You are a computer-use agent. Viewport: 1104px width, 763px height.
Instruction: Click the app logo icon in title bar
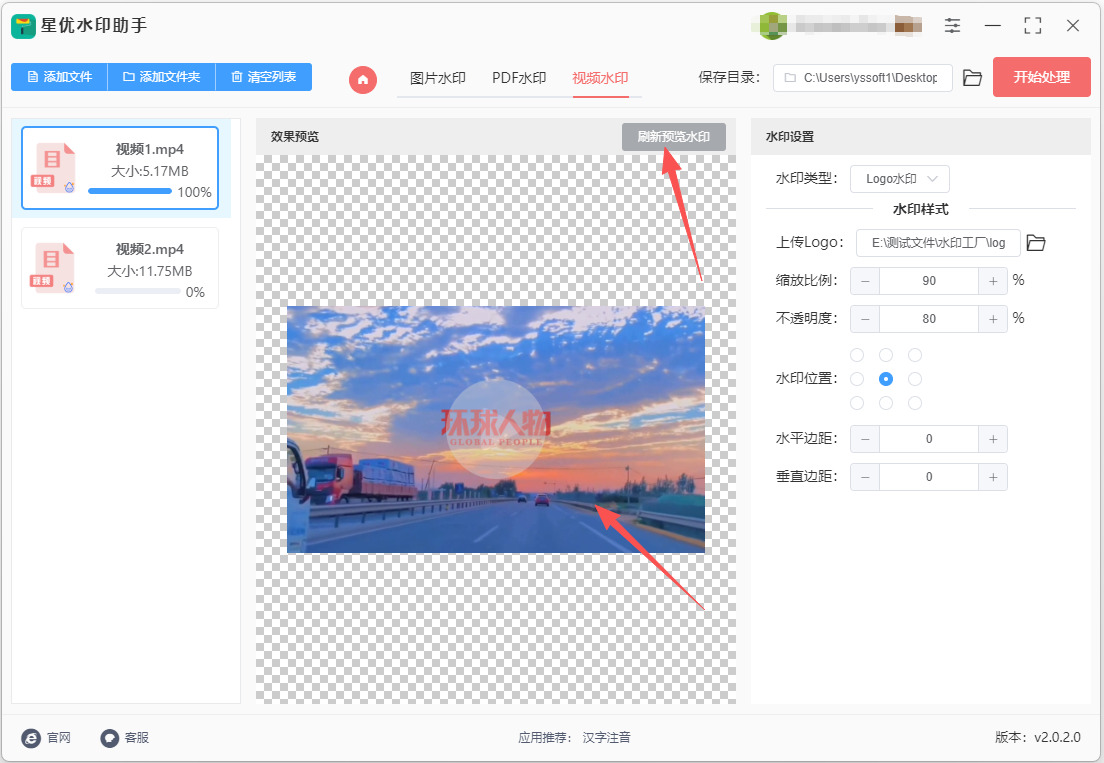coord(23,26)
